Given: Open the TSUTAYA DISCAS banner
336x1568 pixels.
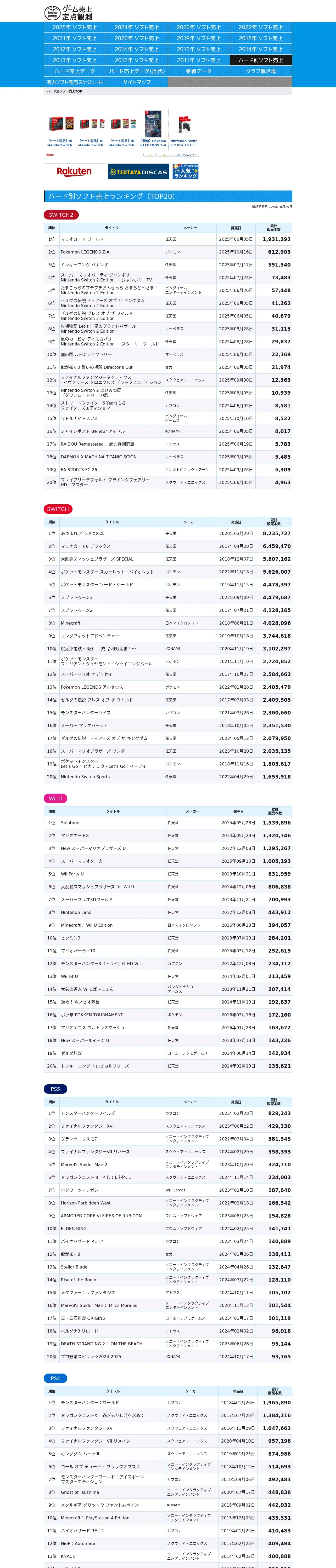Looking at the screenshot, I should coord(138,172).
